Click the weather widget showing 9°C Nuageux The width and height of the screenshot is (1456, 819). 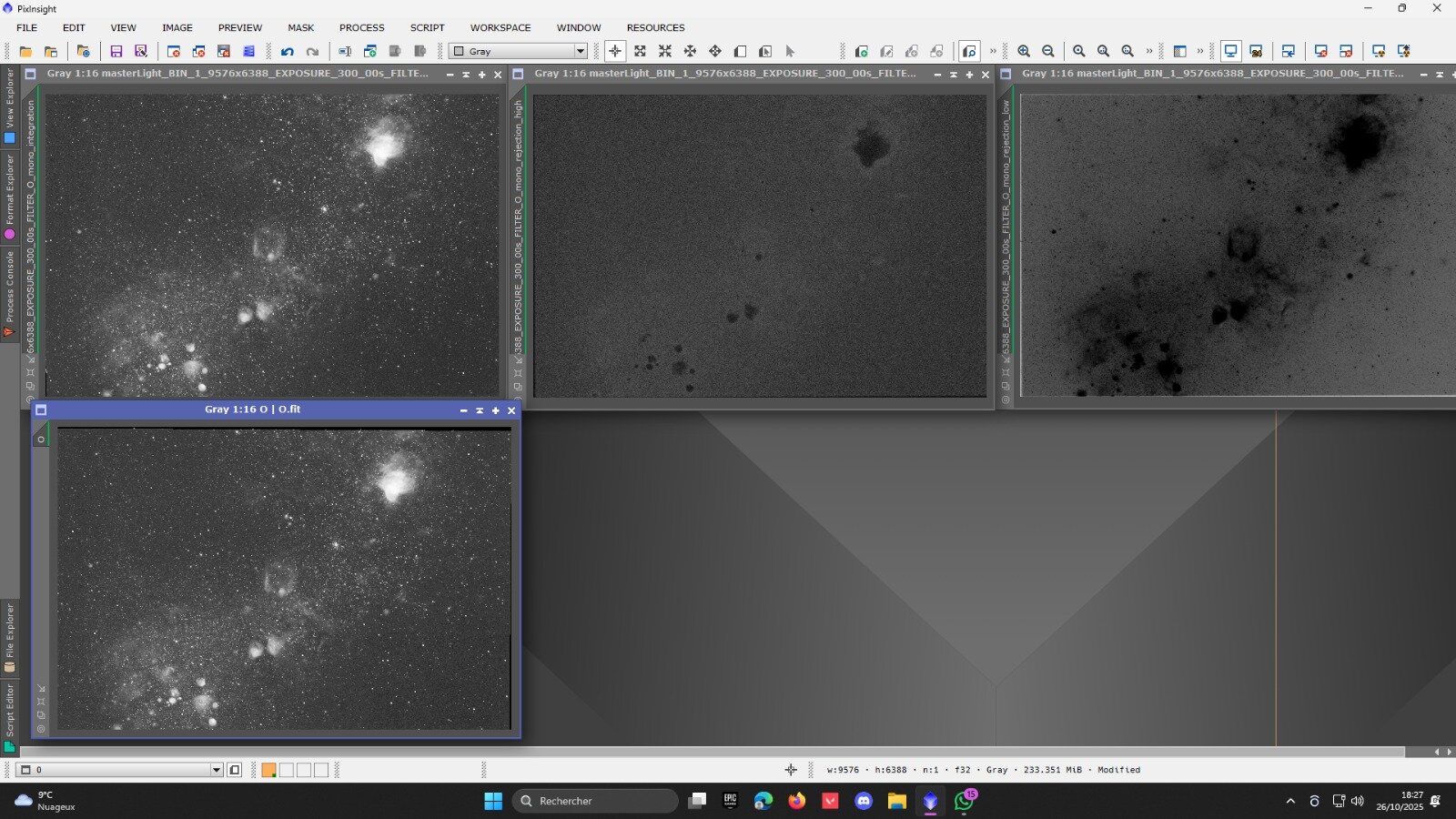click(45, 801)
